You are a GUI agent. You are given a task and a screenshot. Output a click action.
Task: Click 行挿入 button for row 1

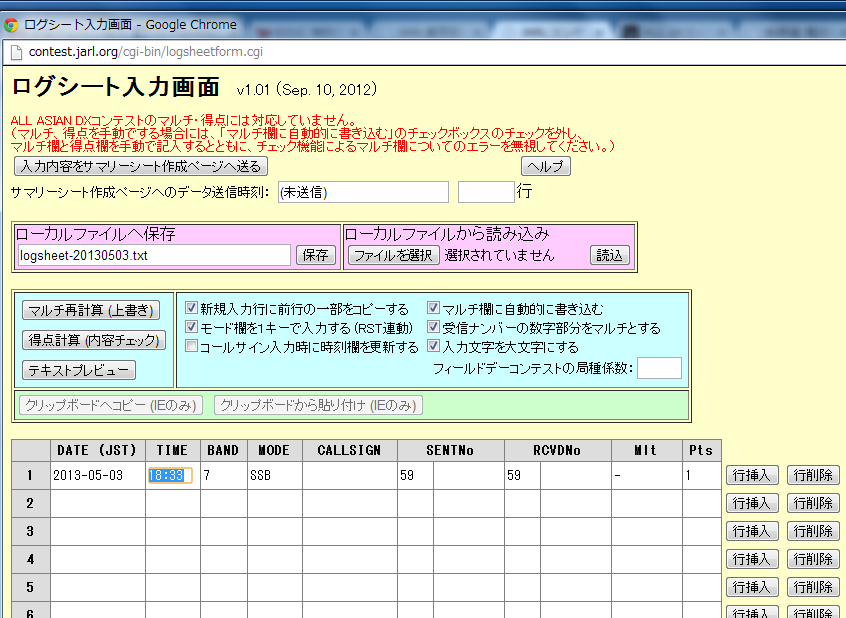pos(752,476)
